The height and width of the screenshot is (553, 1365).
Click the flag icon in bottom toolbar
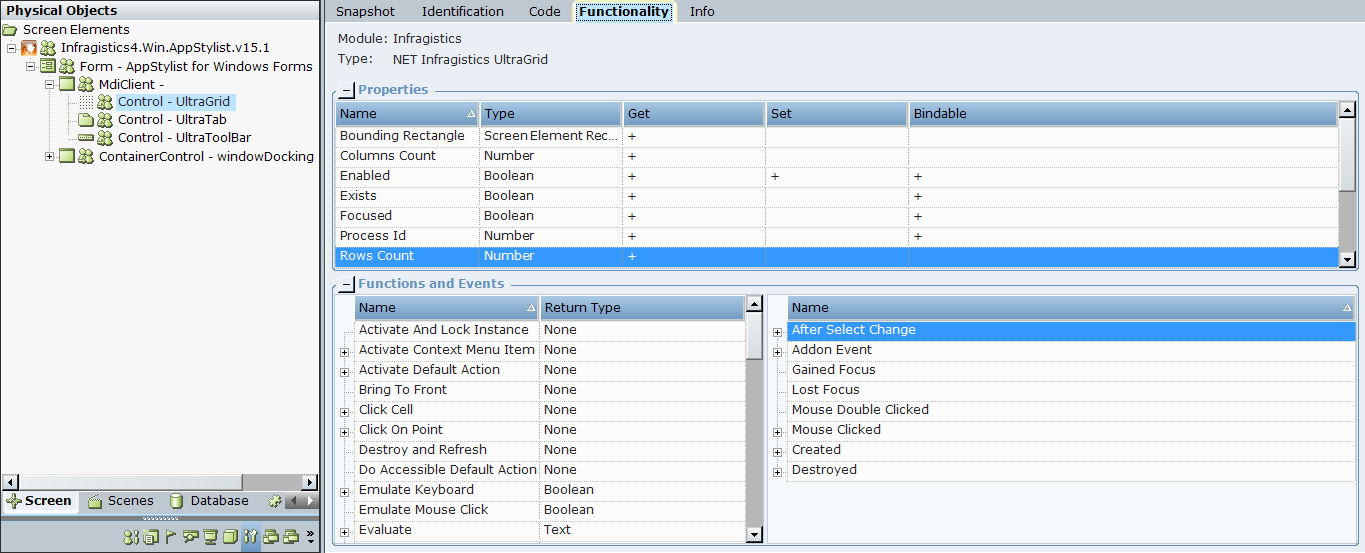point(170,536)
